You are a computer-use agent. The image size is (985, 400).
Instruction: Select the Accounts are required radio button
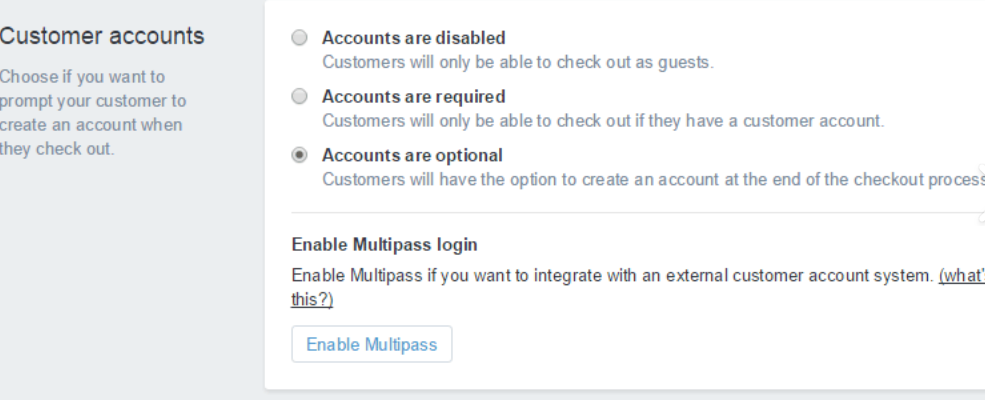pos(300,96)
